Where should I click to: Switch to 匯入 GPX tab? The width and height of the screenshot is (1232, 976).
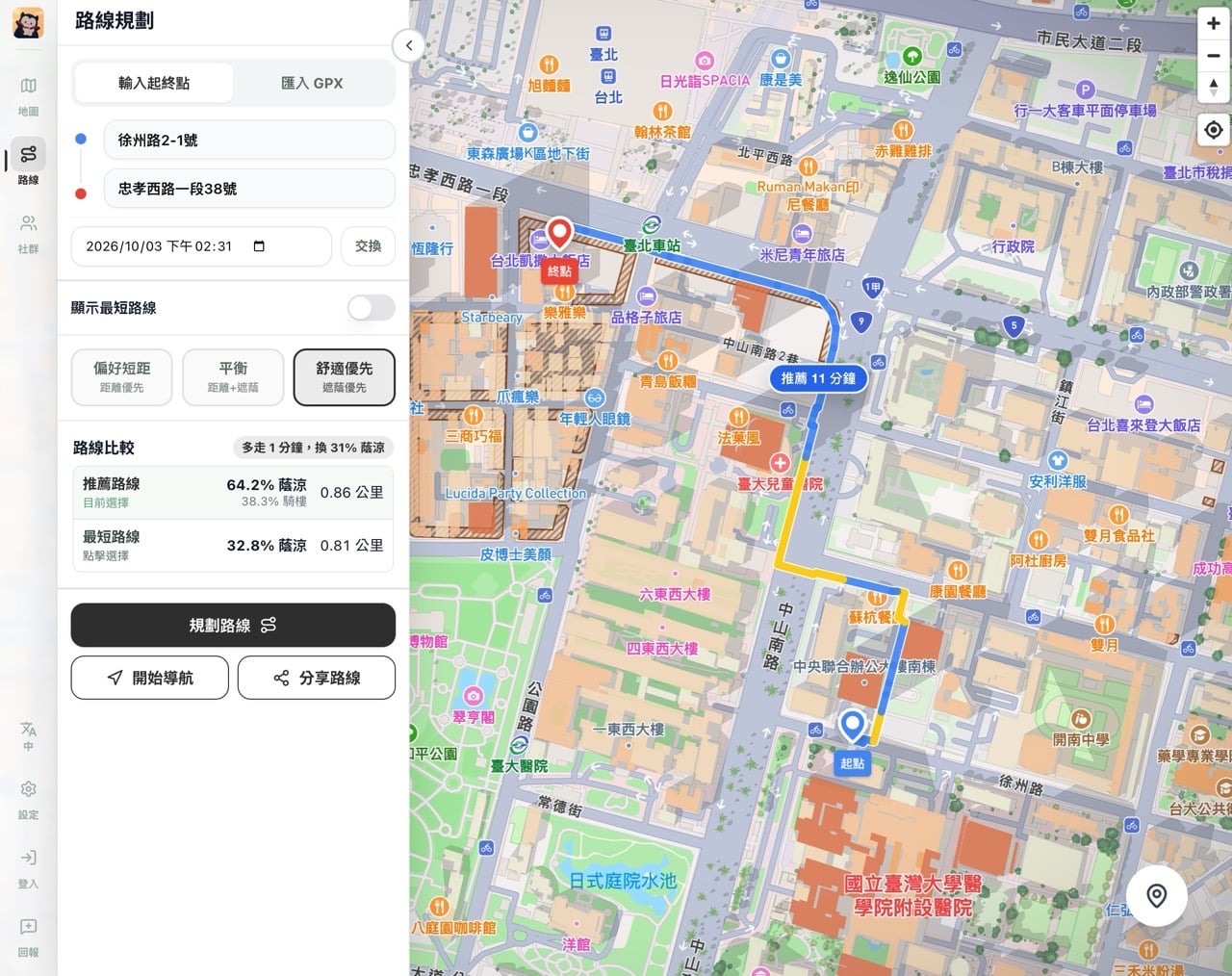[312, 84]
